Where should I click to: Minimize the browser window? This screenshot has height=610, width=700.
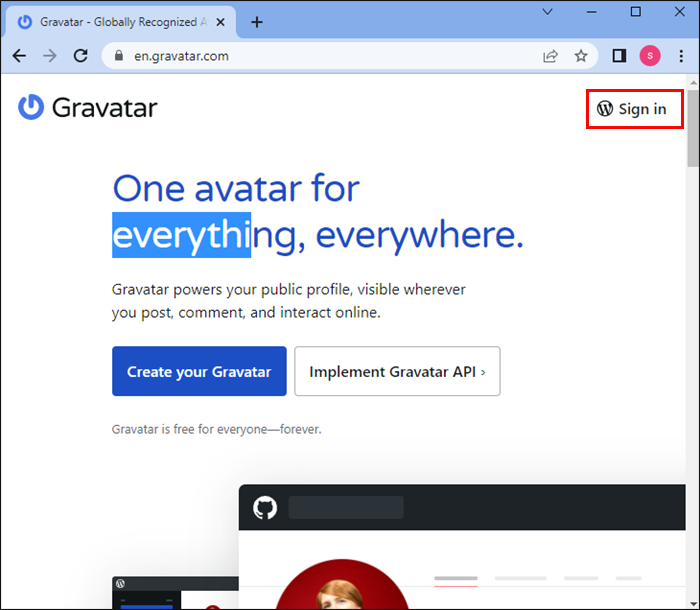pyautogui.click(x=592, y=12)
